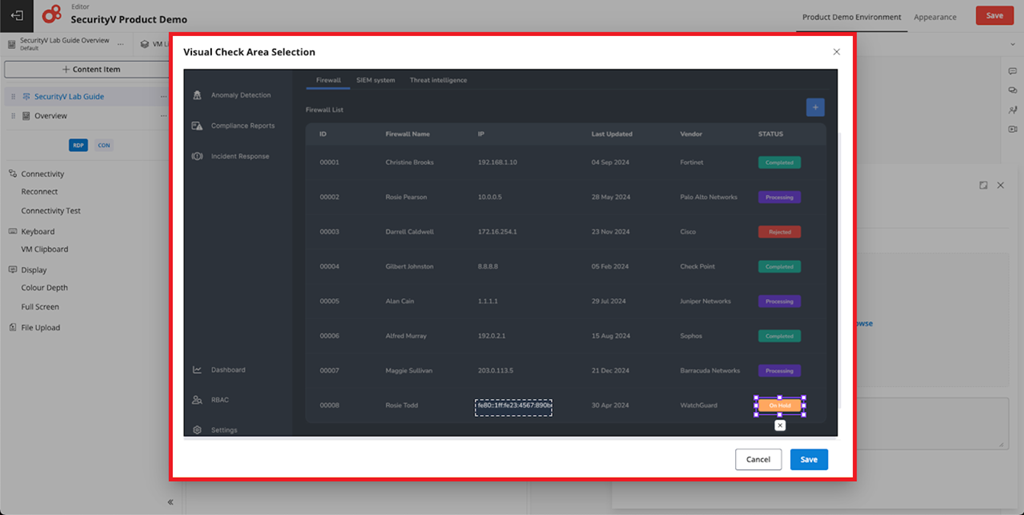Click the Settings gear icon in the preview

click(x=197, y=430)
